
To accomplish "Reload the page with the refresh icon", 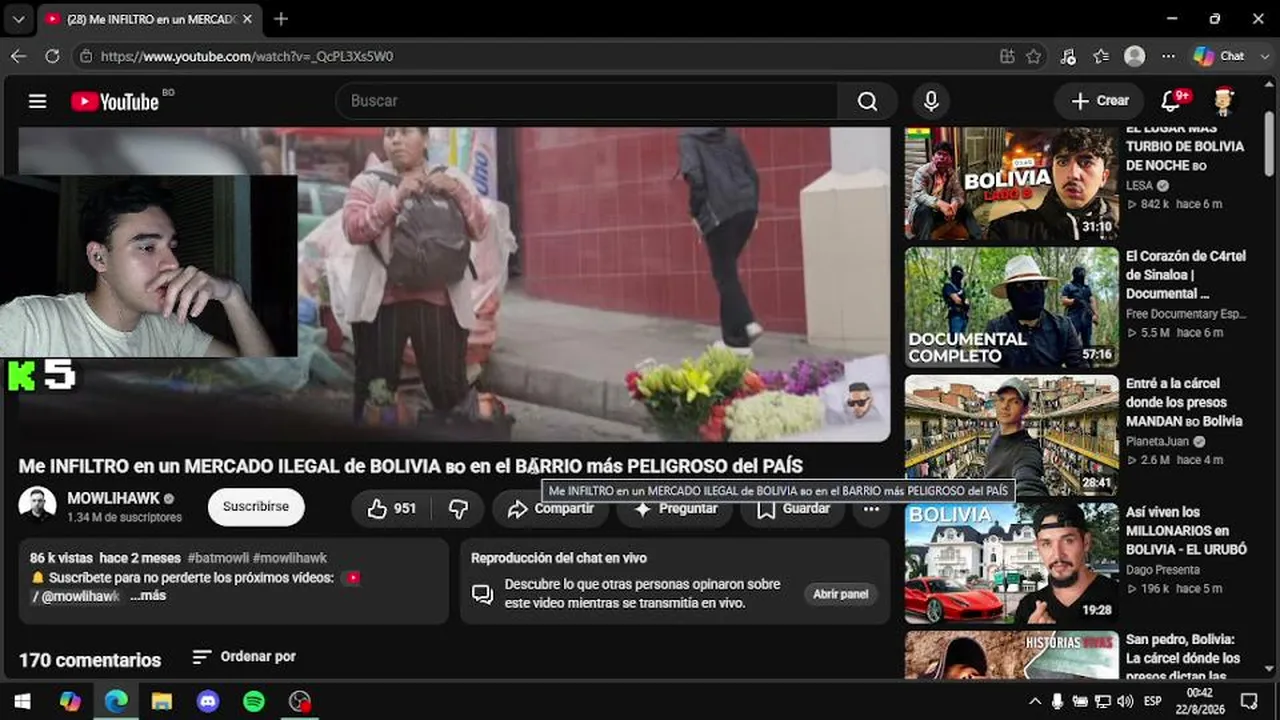I will click(52, 56).
